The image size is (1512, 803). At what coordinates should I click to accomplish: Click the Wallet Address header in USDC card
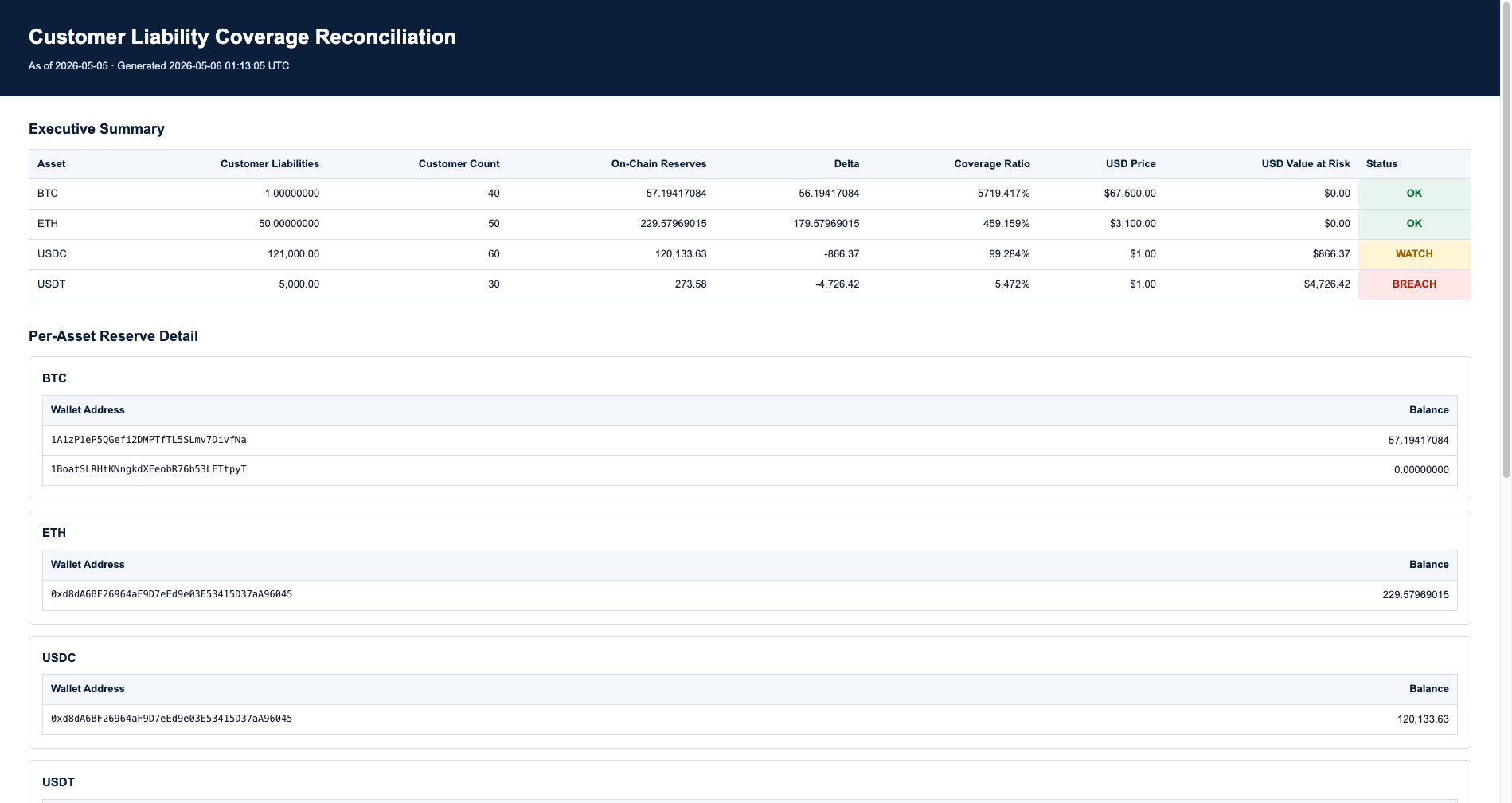pos(88,689)
